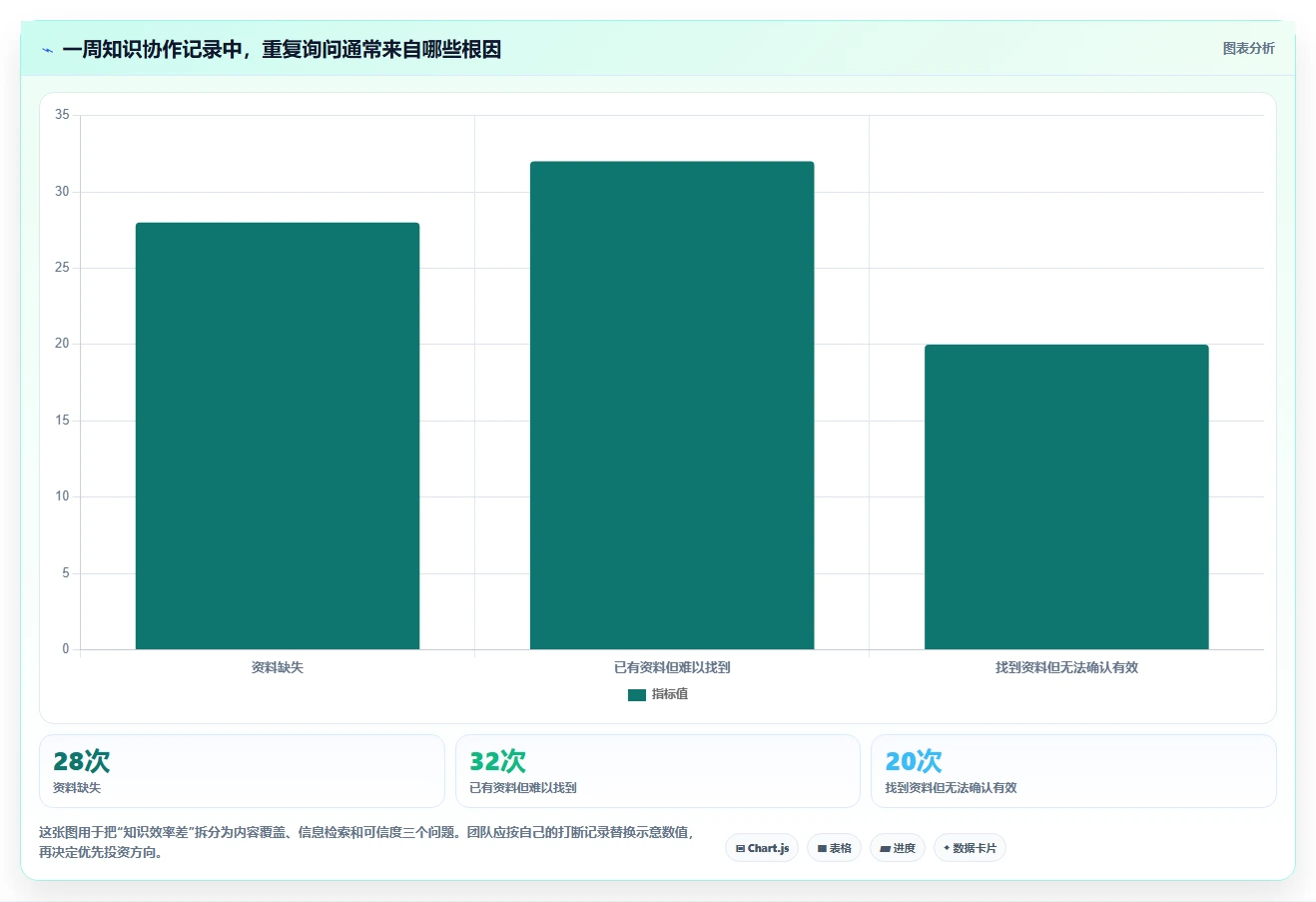
Task: Click the 找到资料但无法确认有效 x-axis label
Action: tap(1066, 667)
